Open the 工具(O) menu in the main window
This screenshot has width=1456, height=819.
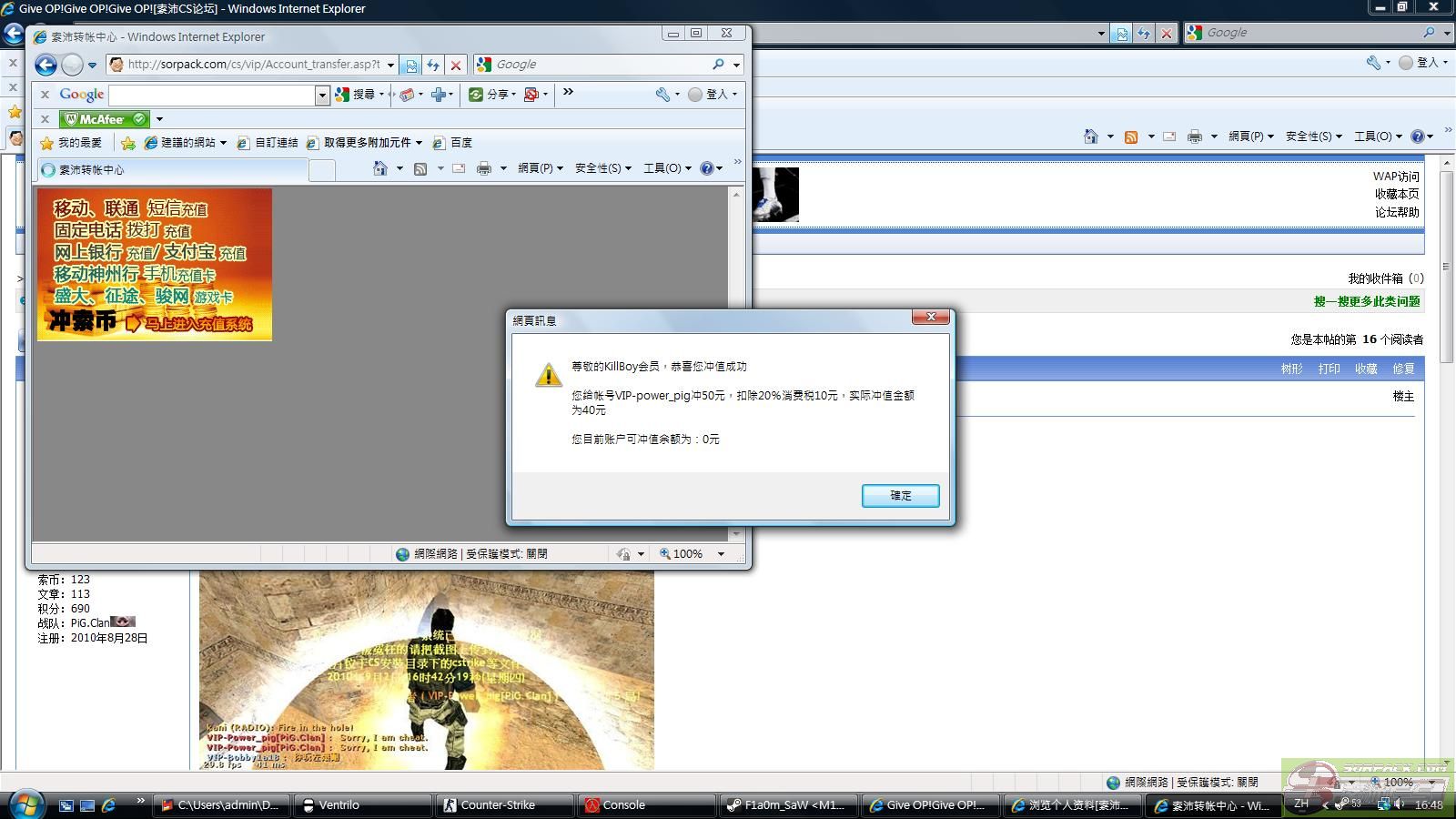(1377, 136)
